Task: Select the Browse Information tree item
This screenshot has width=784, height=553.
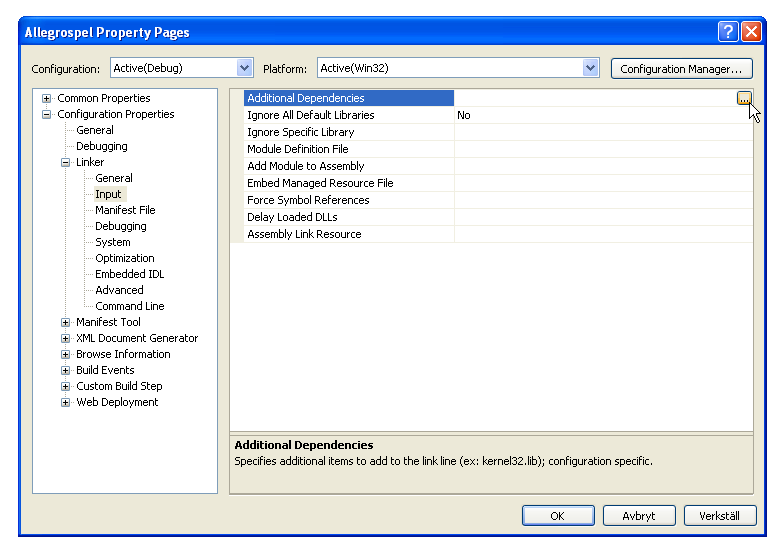Action: point(123,354)
